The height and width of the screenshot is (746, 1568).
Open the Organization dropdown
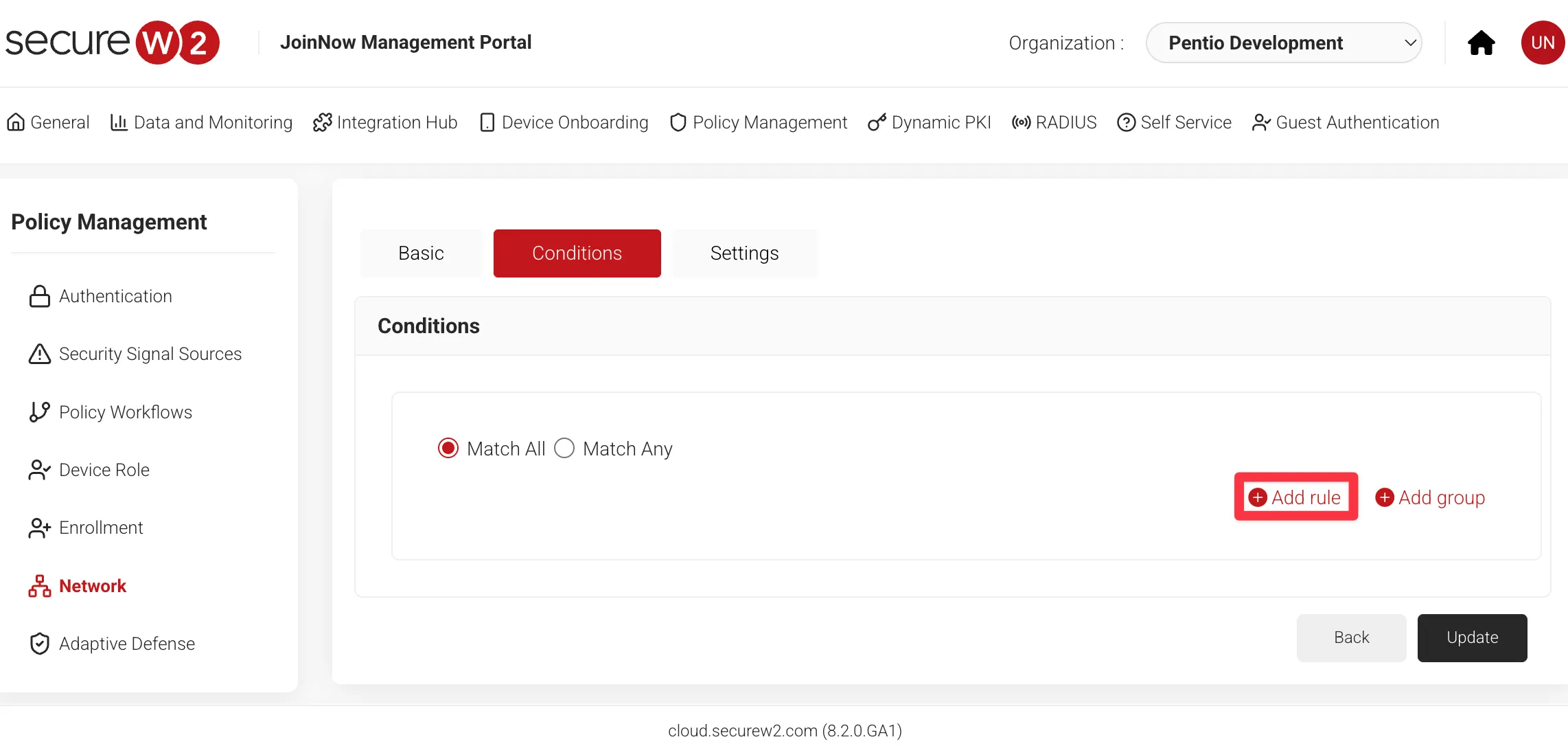[x=1283, y=43]
